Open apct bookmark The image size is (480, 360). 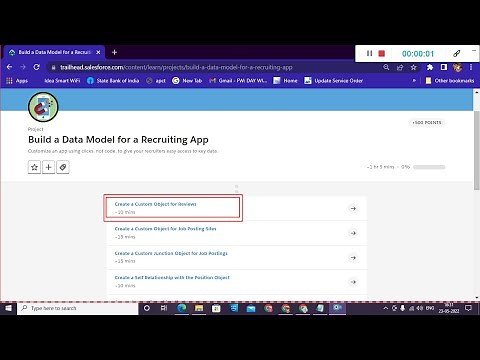(156, 81)
